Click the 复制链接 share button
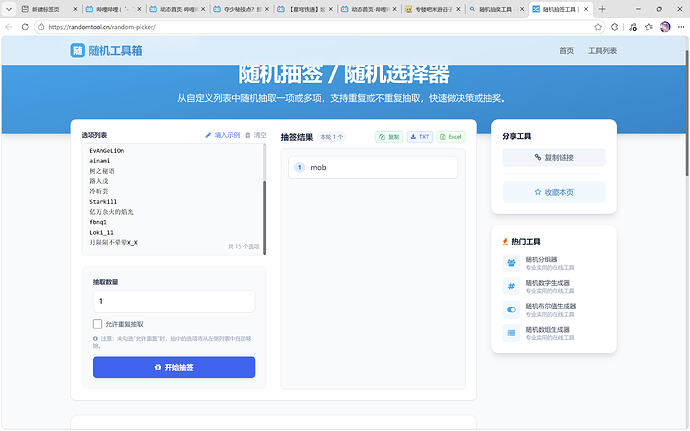The image size is (690, 431). [554, 158]
